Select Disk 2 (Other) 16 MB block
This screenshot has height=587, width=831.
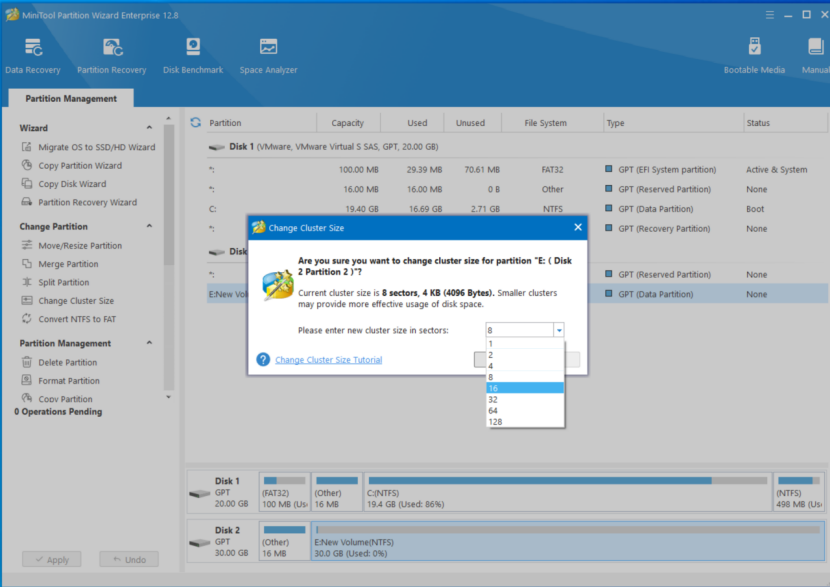coord(285,541)
